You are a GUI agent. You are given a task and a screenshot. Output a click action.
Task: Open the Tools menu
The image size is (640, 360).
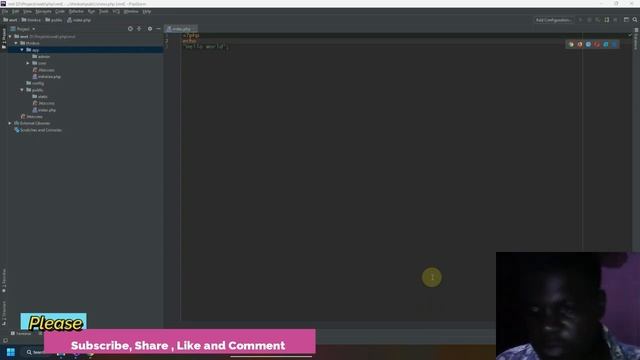pos(104,11)
